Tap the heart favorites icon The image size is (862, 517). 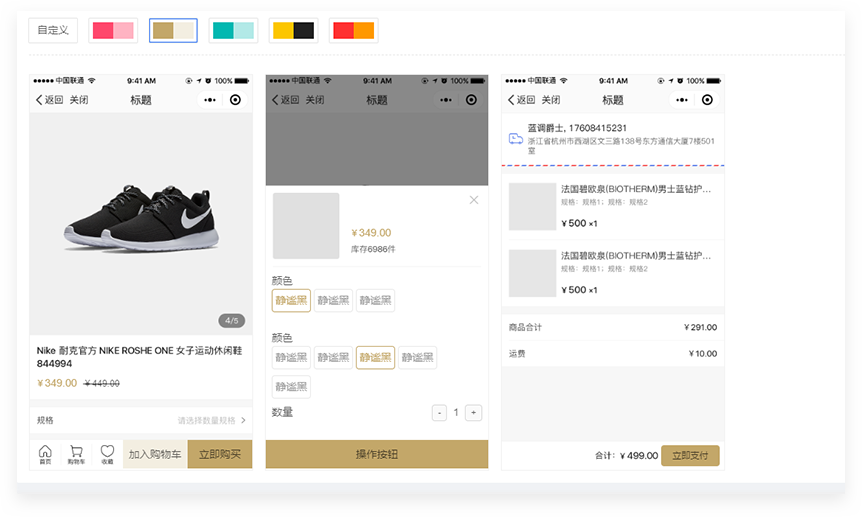[x=107, y=454]
